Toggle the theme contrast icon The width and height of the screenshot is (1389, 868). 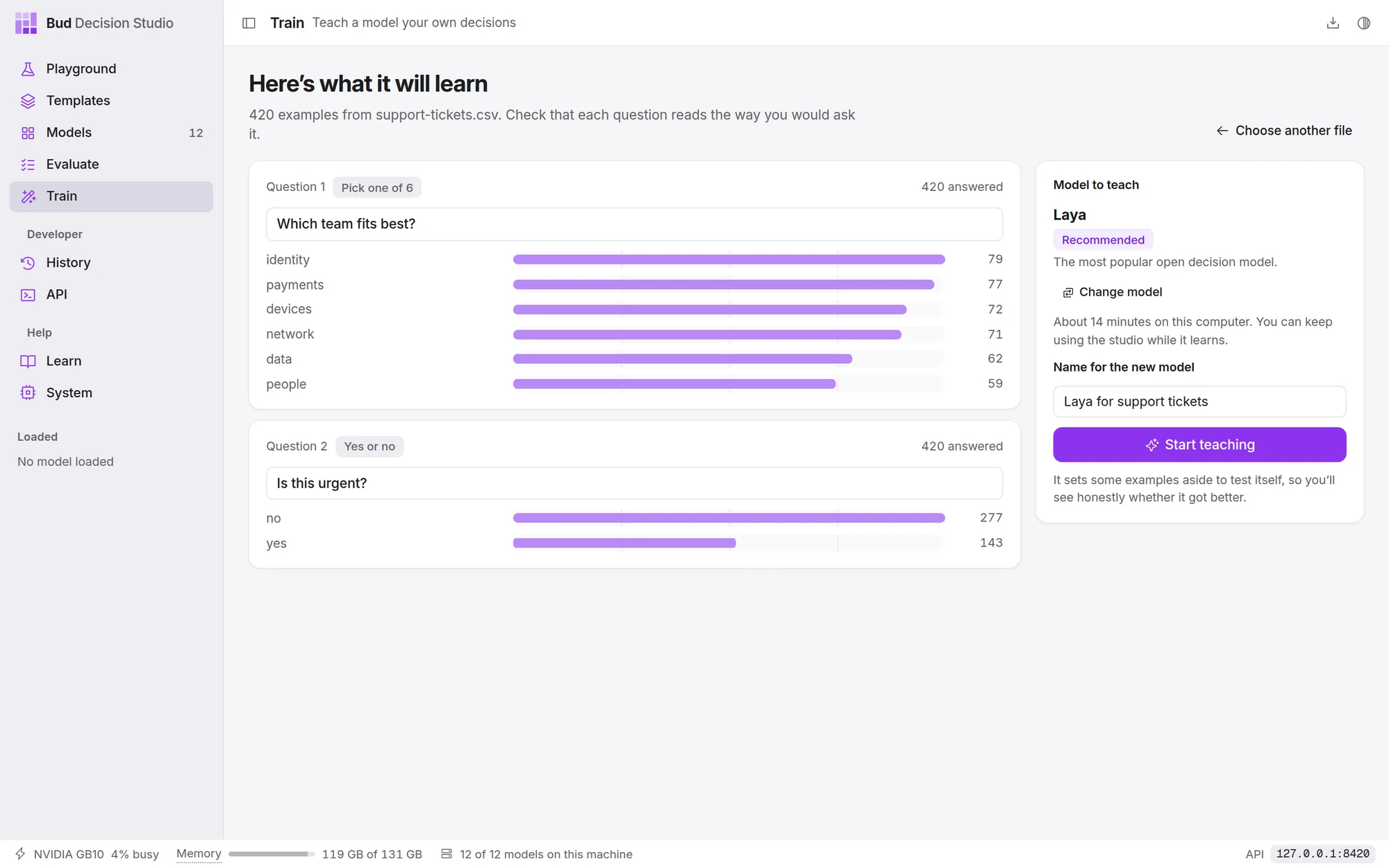click(x=1364, y=23)
